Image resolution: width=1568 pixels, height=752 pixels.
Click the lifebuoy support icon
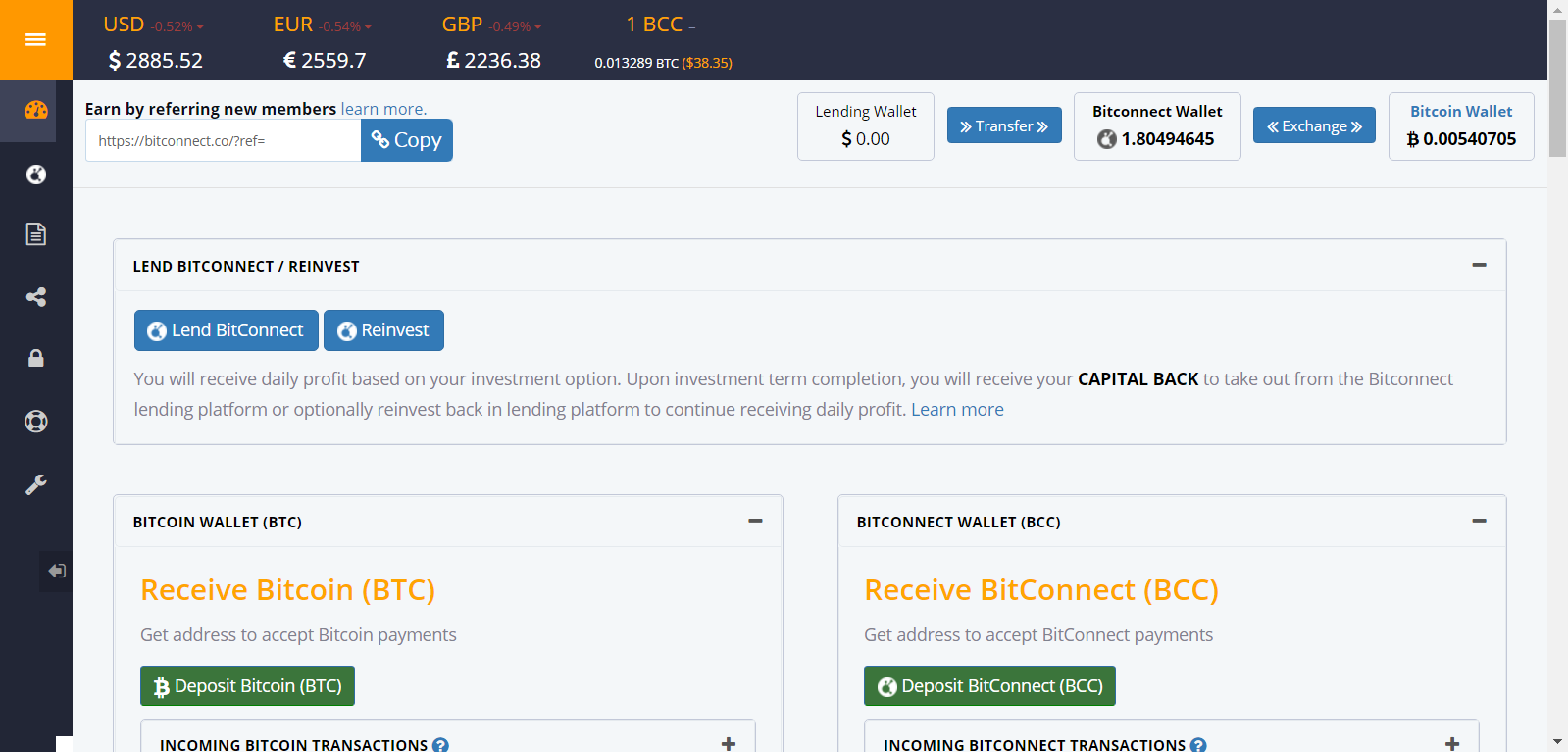[x=36, y=422]
